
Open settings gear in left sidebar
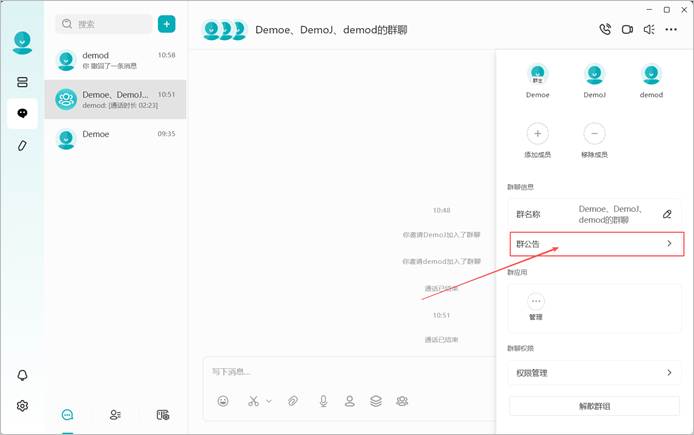pos(22,405)
